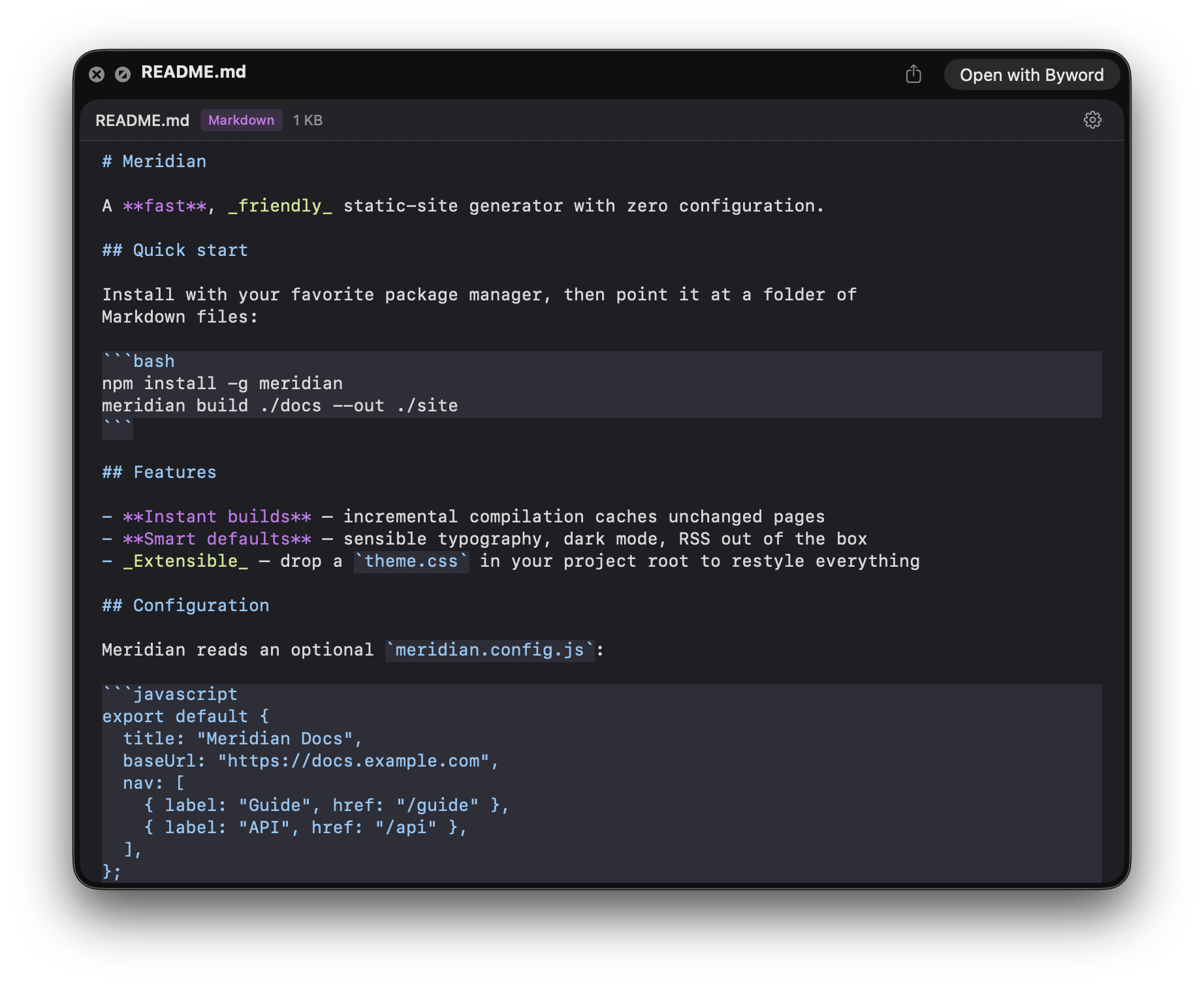Click the '## Configuration' heading
Image resolution: width=1204 pixels, height=986 pixels.
click(185, 606)
